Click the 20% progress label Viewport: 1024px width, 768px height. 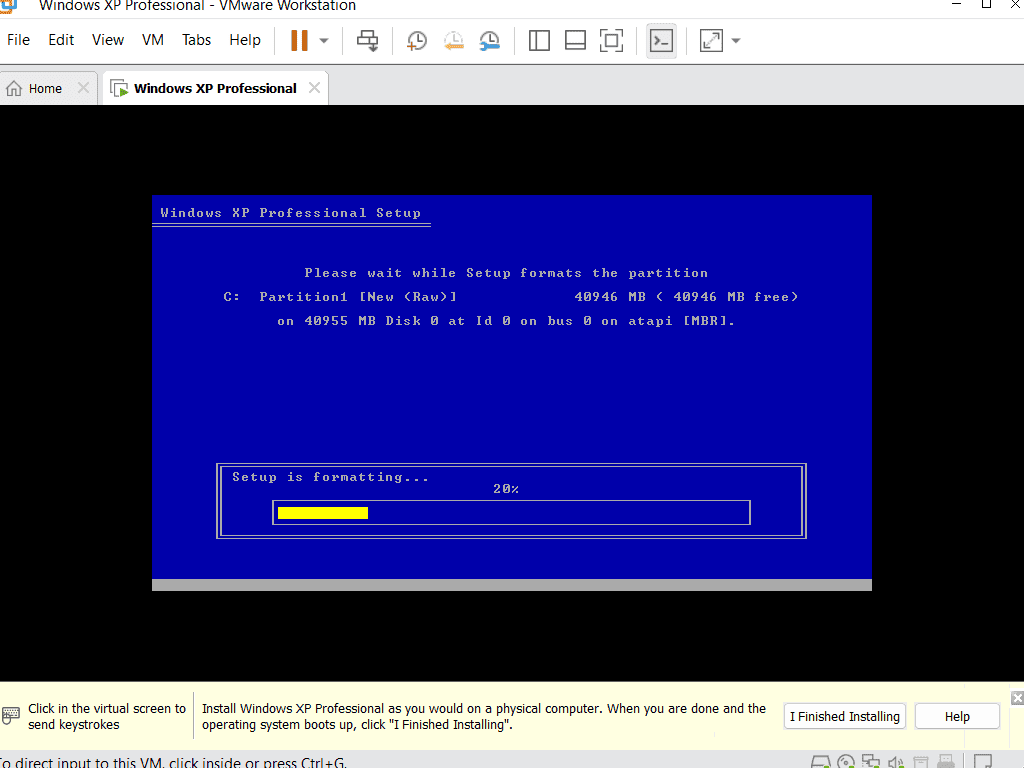click(506, 488)
